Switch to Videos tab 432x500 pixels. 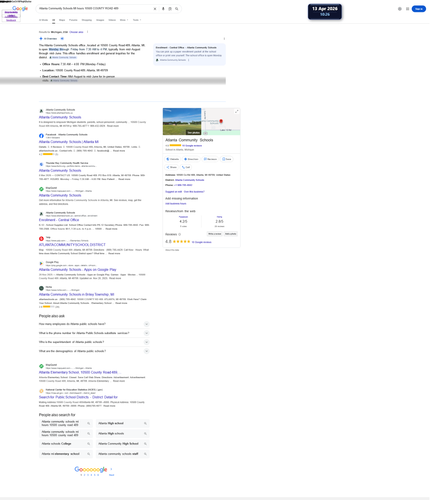point(112,20)
